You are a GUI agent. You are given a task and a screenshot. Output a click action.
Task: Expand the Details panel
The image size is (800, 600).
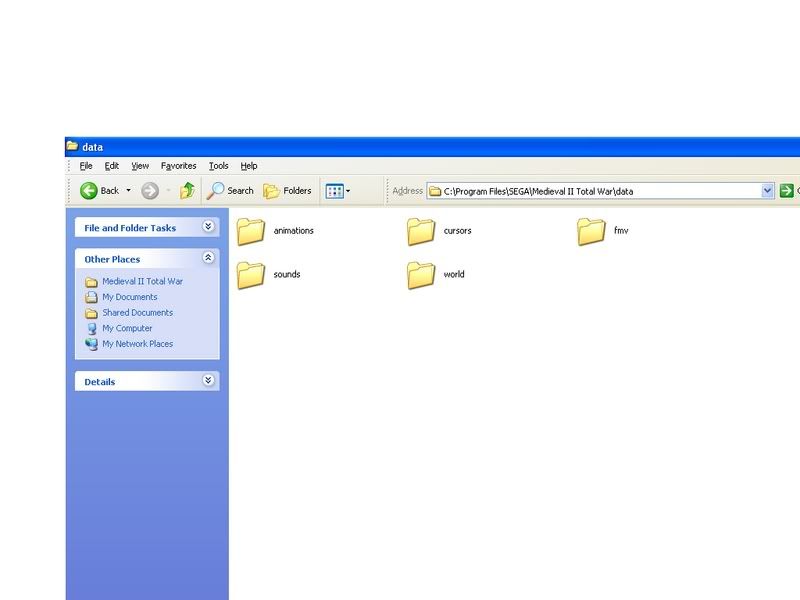click(x=208, y=380)
